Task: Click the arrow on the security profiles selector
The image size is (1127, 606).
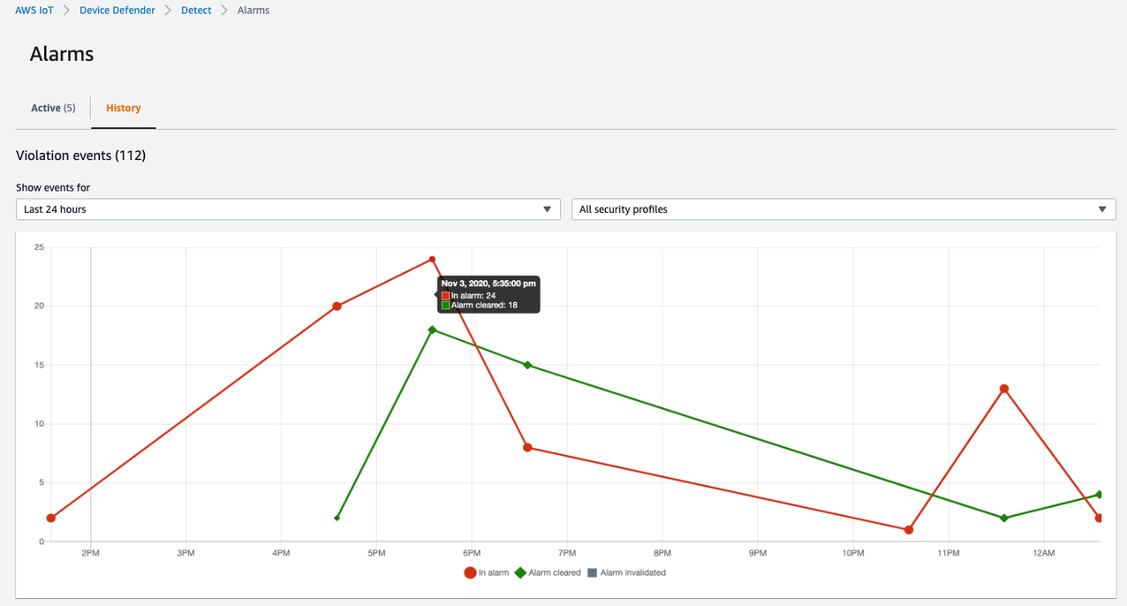Action: tap(1102, 209)
